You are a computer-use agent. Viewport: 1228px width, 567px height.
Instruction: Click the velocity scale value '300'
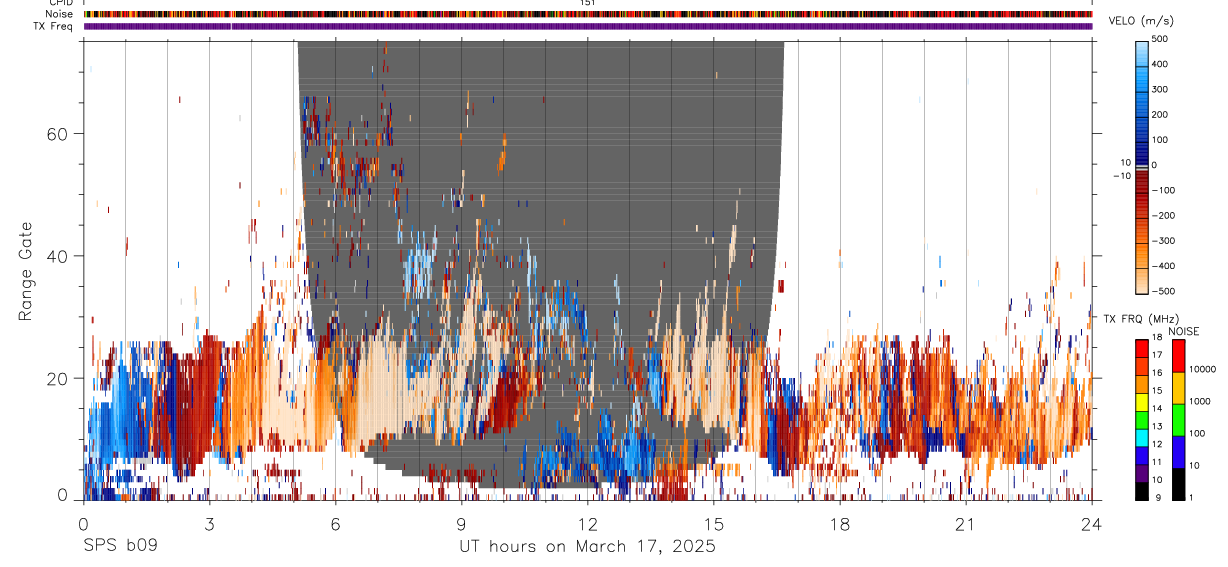(x=1160, y=89)
